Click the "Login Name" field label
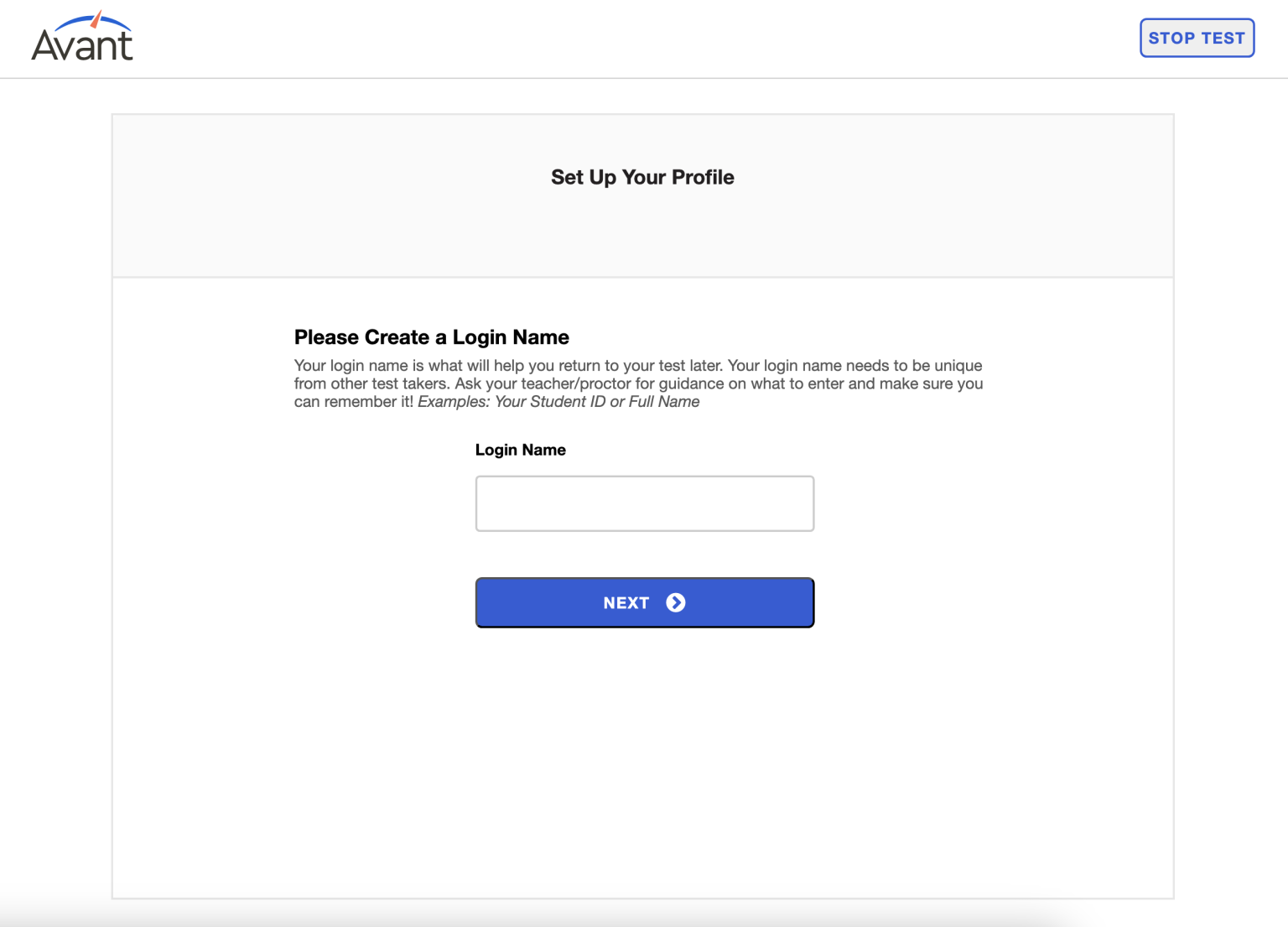Screen dimensions: 1288x927 point(520,450)
